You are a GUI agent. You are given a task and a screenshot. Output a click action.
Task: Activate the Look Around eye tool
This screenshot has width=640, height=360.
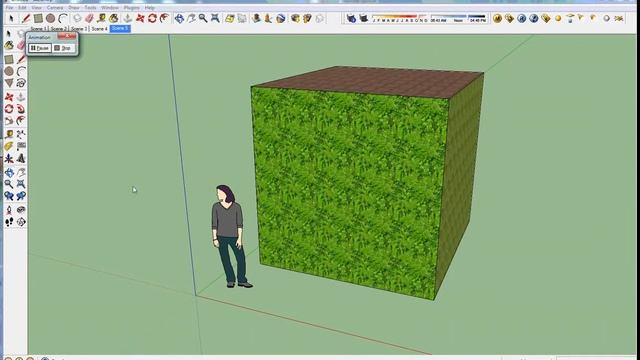21,210
